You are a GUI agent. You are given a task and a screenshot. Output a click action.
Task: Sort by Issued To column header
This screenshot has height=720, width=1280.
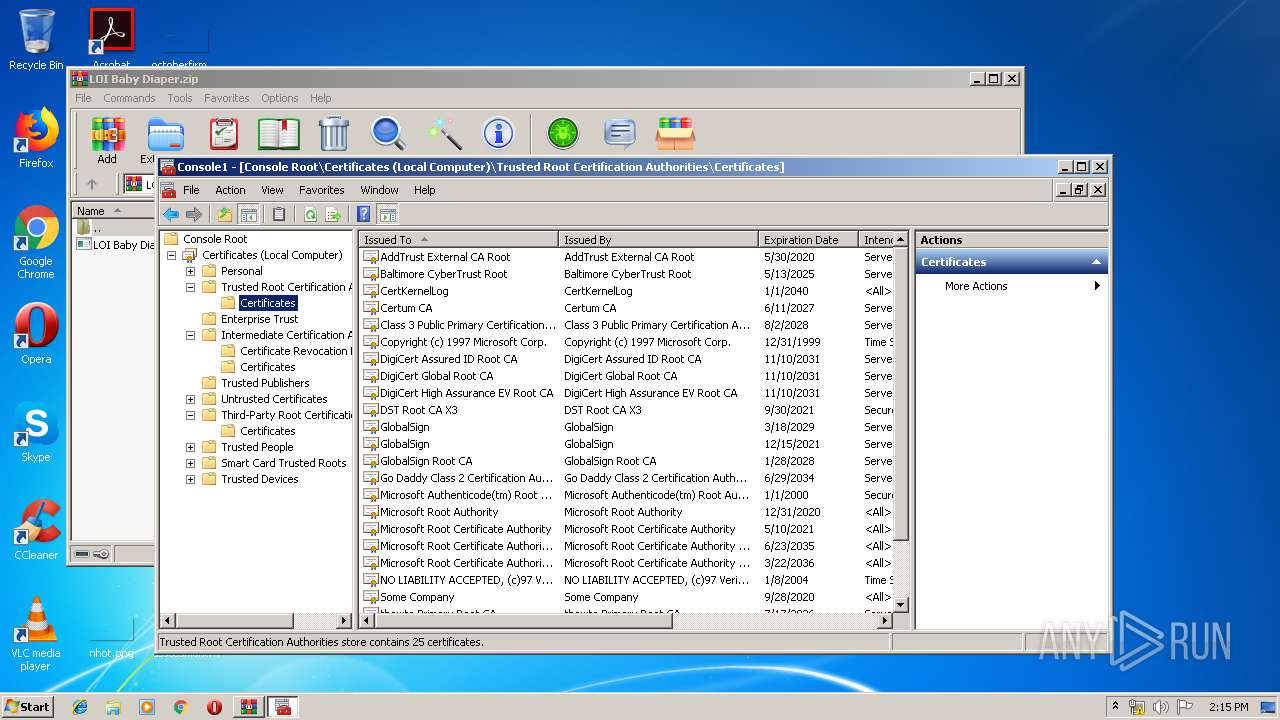tap(459, 240)
